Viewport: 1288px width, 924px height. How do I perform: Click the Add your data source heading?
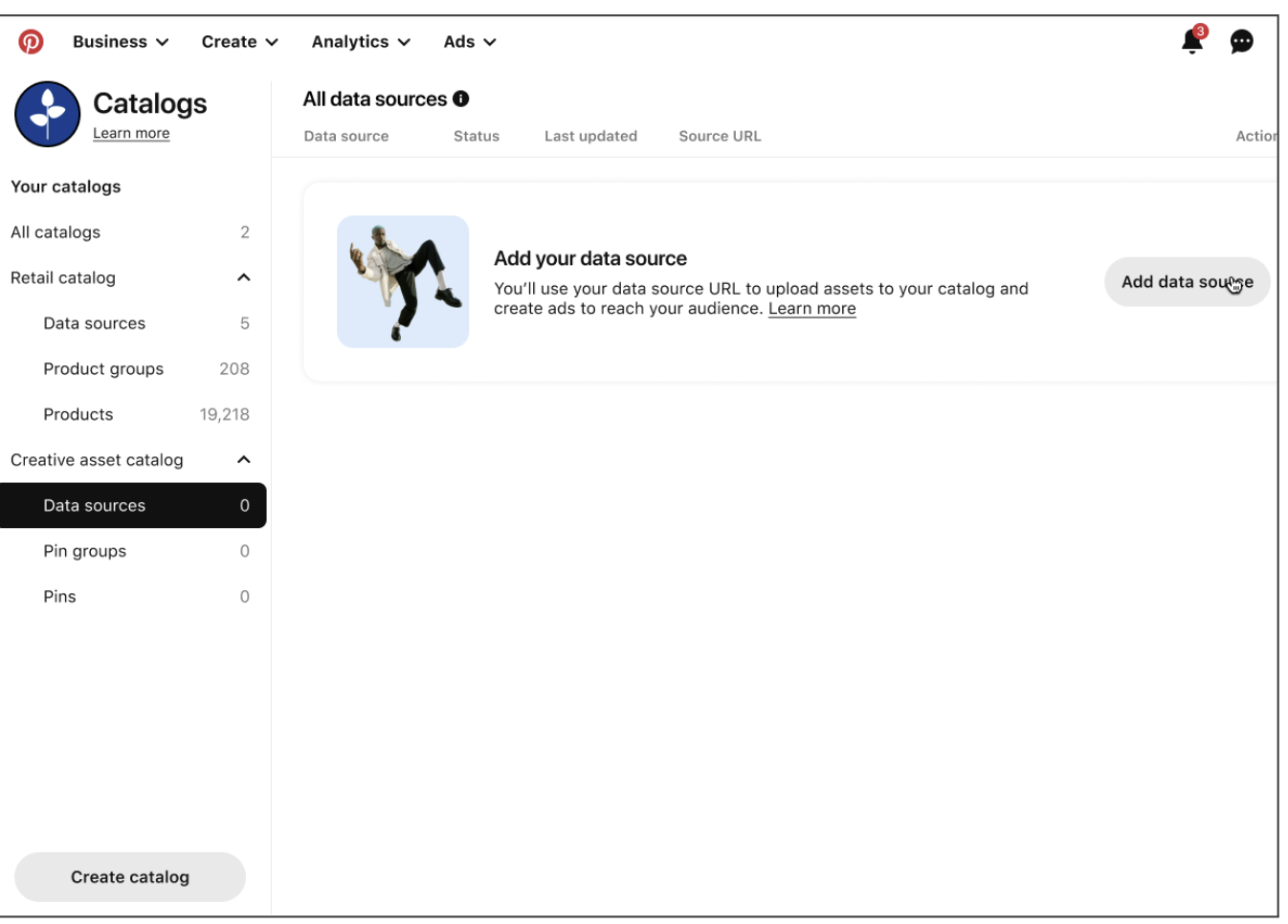tap(590, 258)
